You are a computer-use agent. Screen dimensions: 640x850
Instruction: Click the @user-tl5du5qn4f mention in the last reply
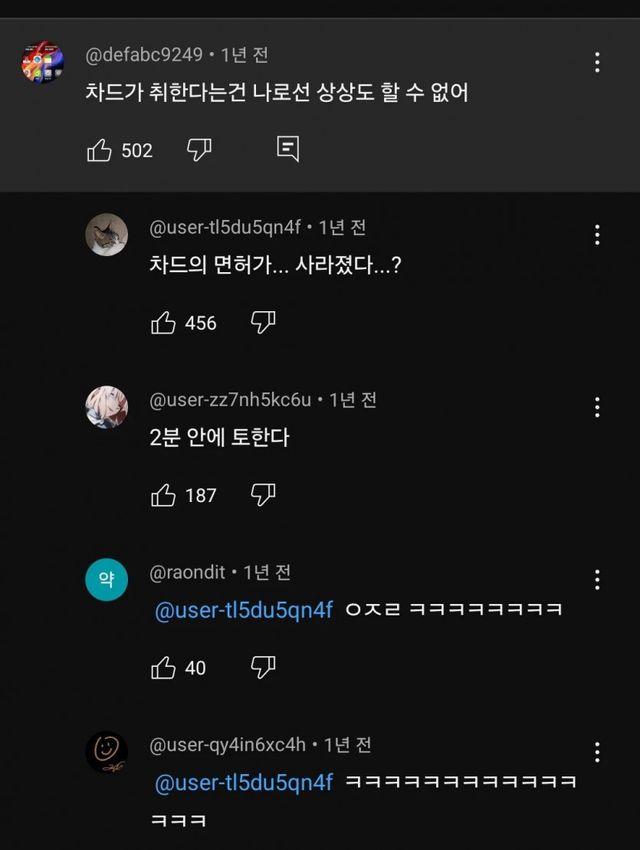(243, 783)
